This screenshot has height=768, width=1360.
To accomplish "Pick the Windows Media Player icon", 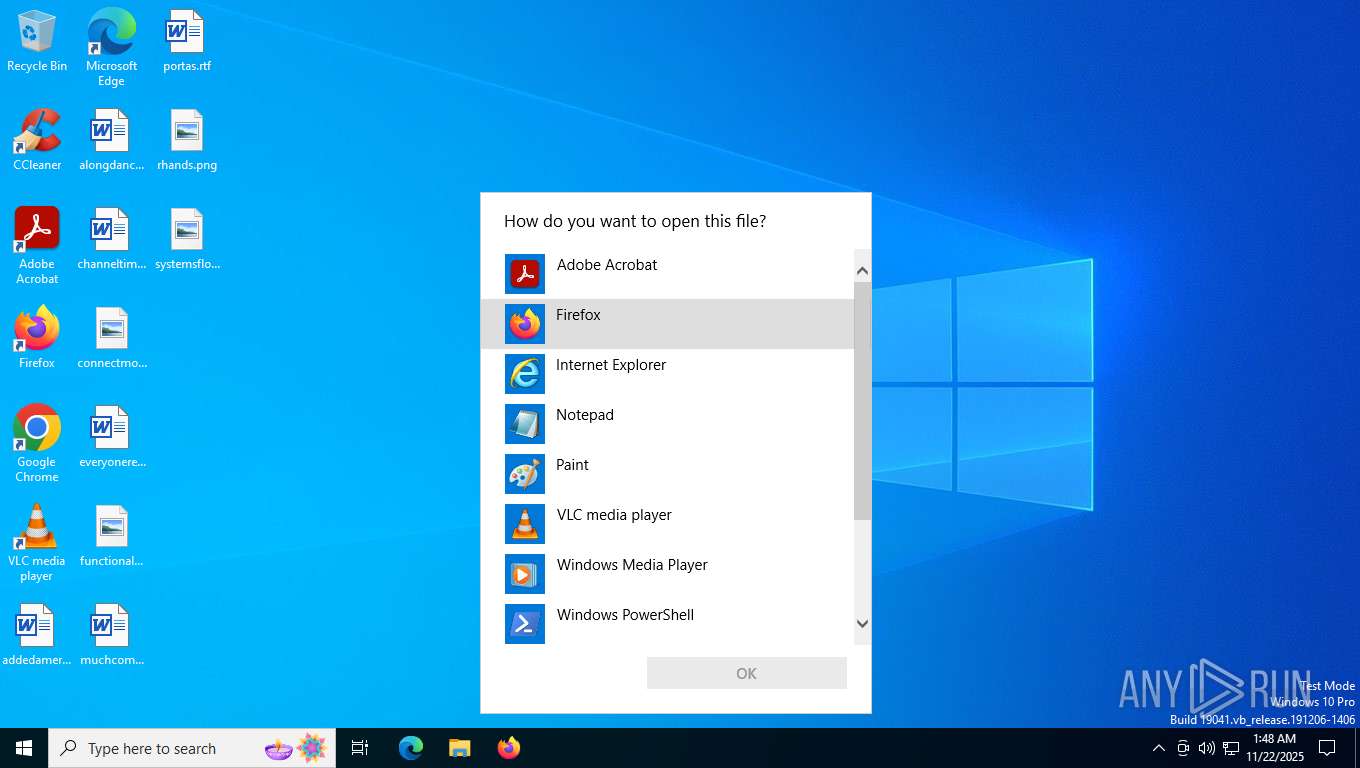I will coord(525,574).
